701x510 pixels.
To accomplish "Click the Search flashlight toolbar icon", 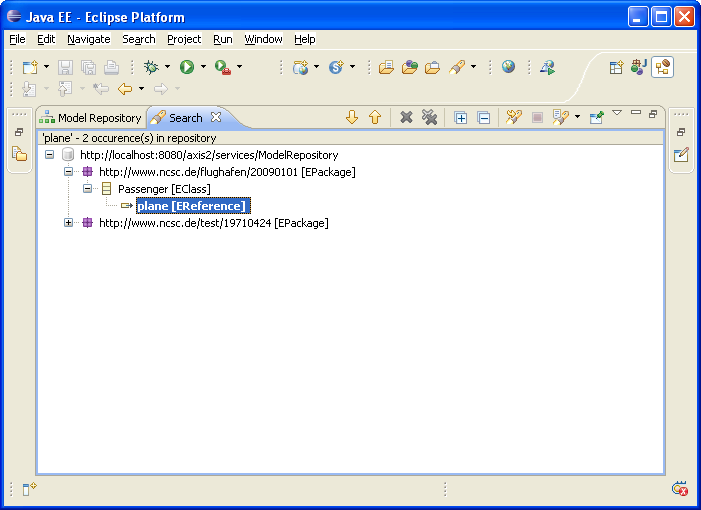I will tap(457, 67).
